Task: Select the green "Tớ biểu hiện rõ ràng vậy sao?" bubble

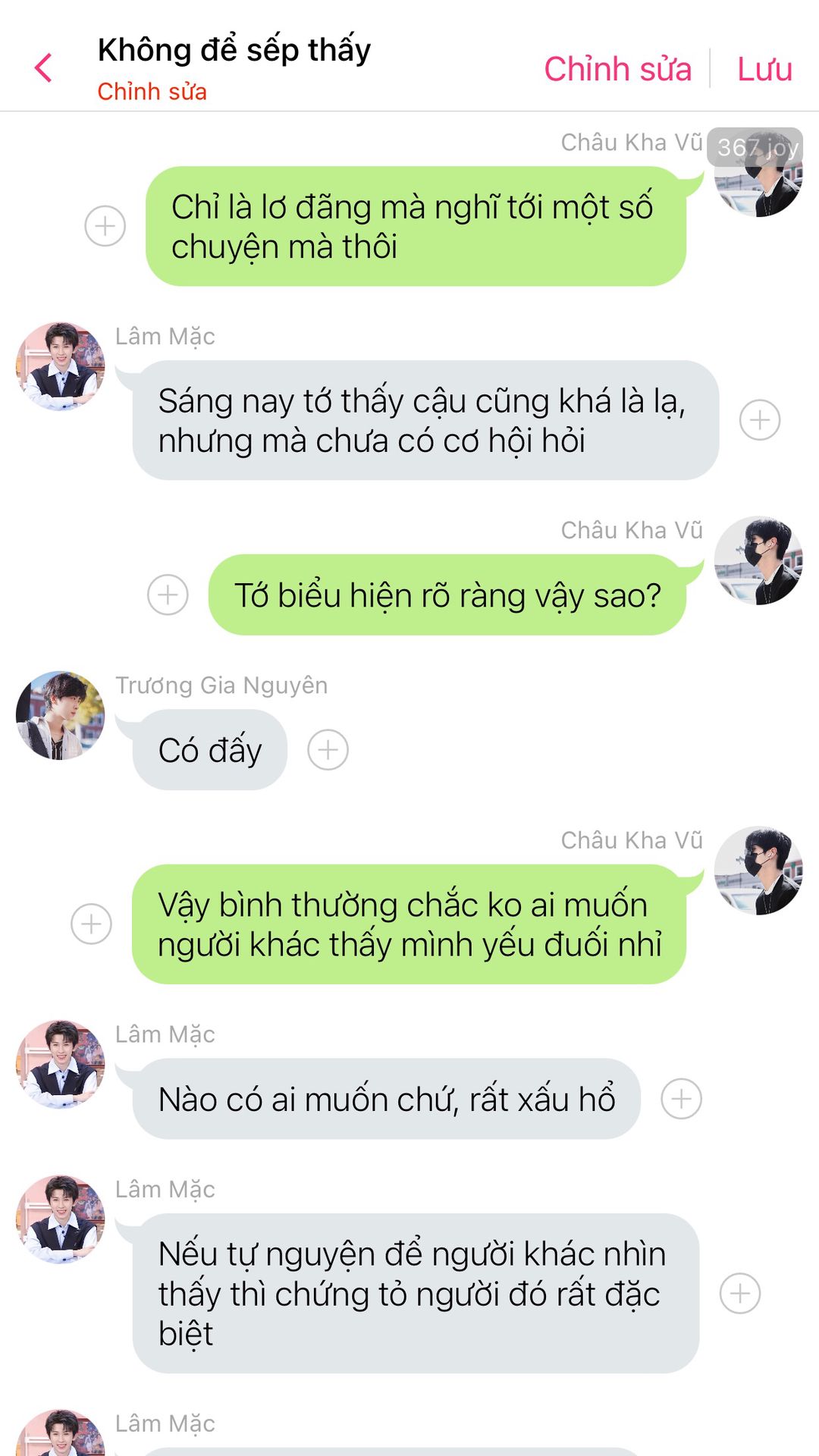Action: pyautogui.click(x=447, y=595)
